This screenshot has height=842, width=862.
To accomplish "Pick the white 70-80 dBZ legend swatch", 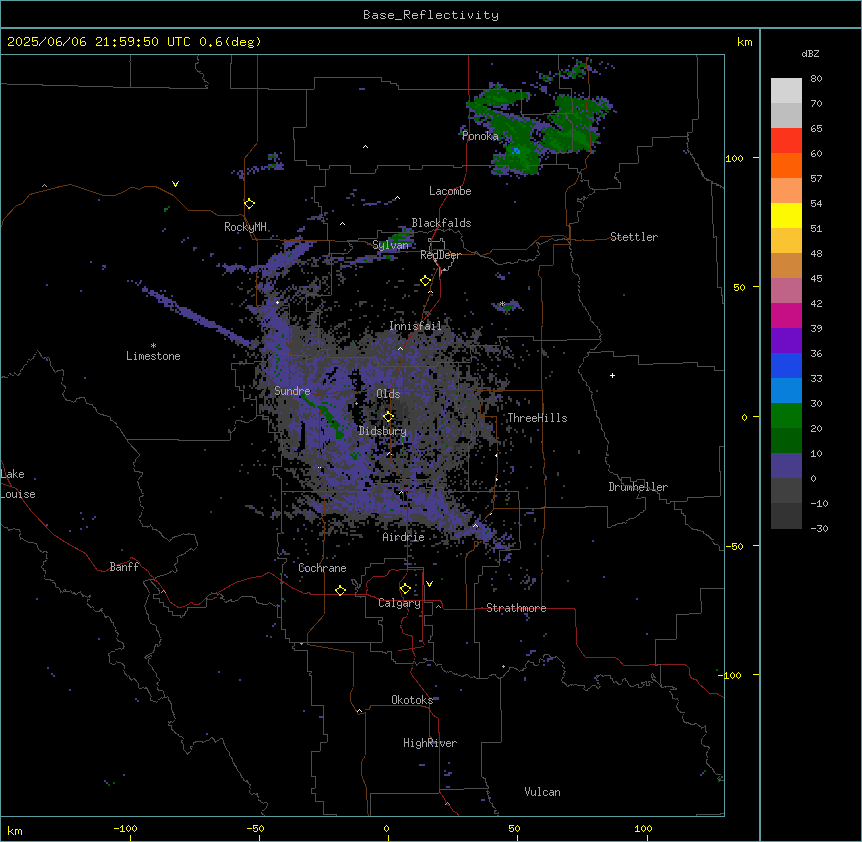I will (x=786, y=91).
